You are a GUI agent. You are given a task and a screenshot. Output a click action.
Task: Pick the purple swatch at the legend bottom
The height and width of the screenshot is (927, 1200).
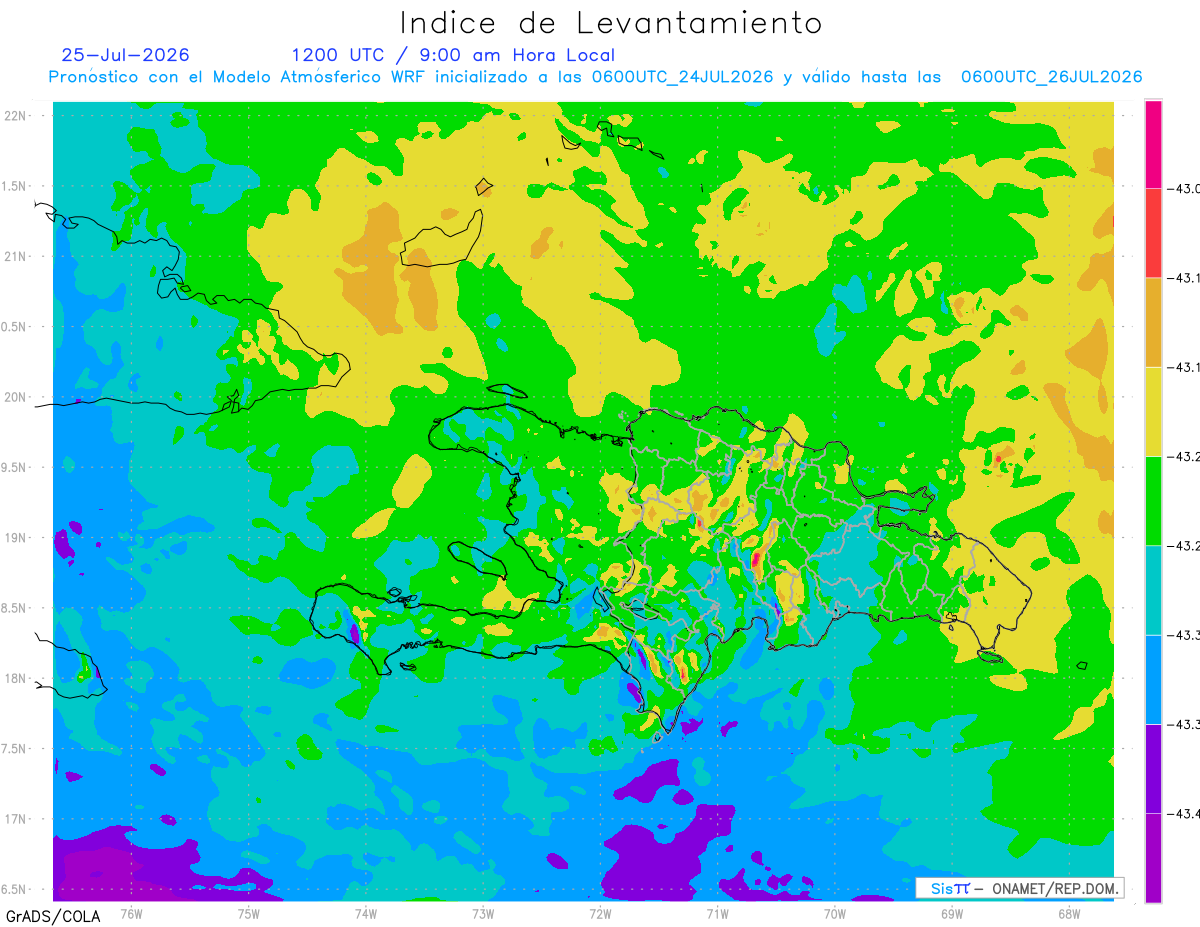click(1153, 857)
